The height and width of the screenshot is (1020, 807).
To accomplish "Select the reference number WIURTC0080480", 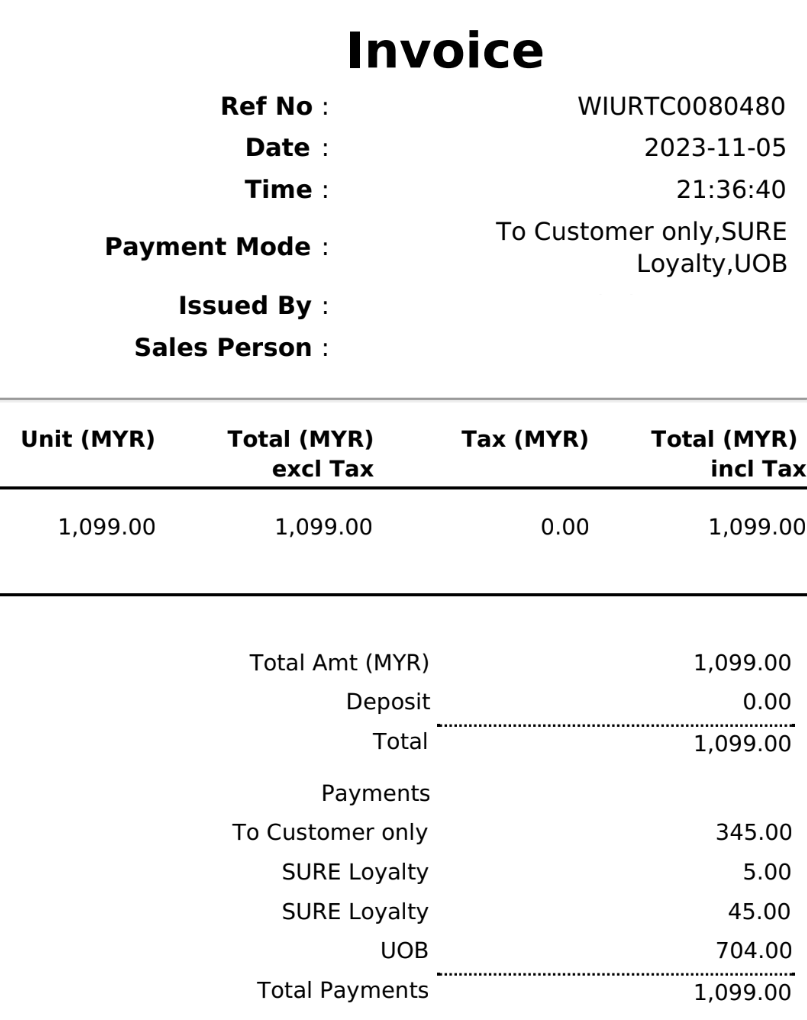I will coord(682,106).
